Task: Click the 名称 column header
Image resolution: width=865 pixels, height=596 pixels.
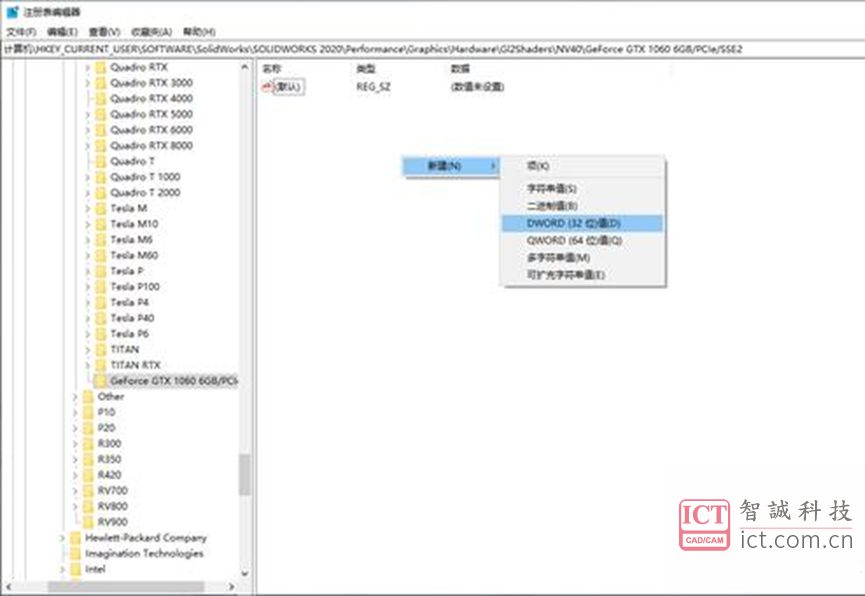Action: tap(271, 68)
